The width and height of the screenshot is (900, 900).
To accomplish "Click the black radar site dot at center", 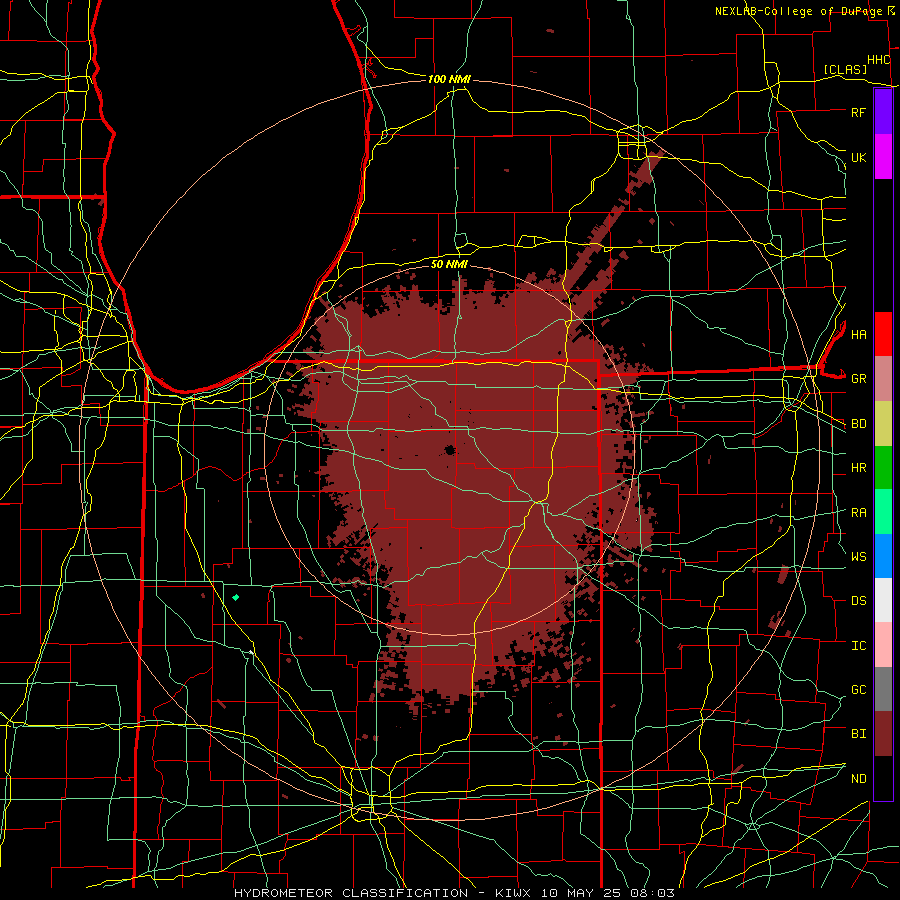I will pos(450,450).
